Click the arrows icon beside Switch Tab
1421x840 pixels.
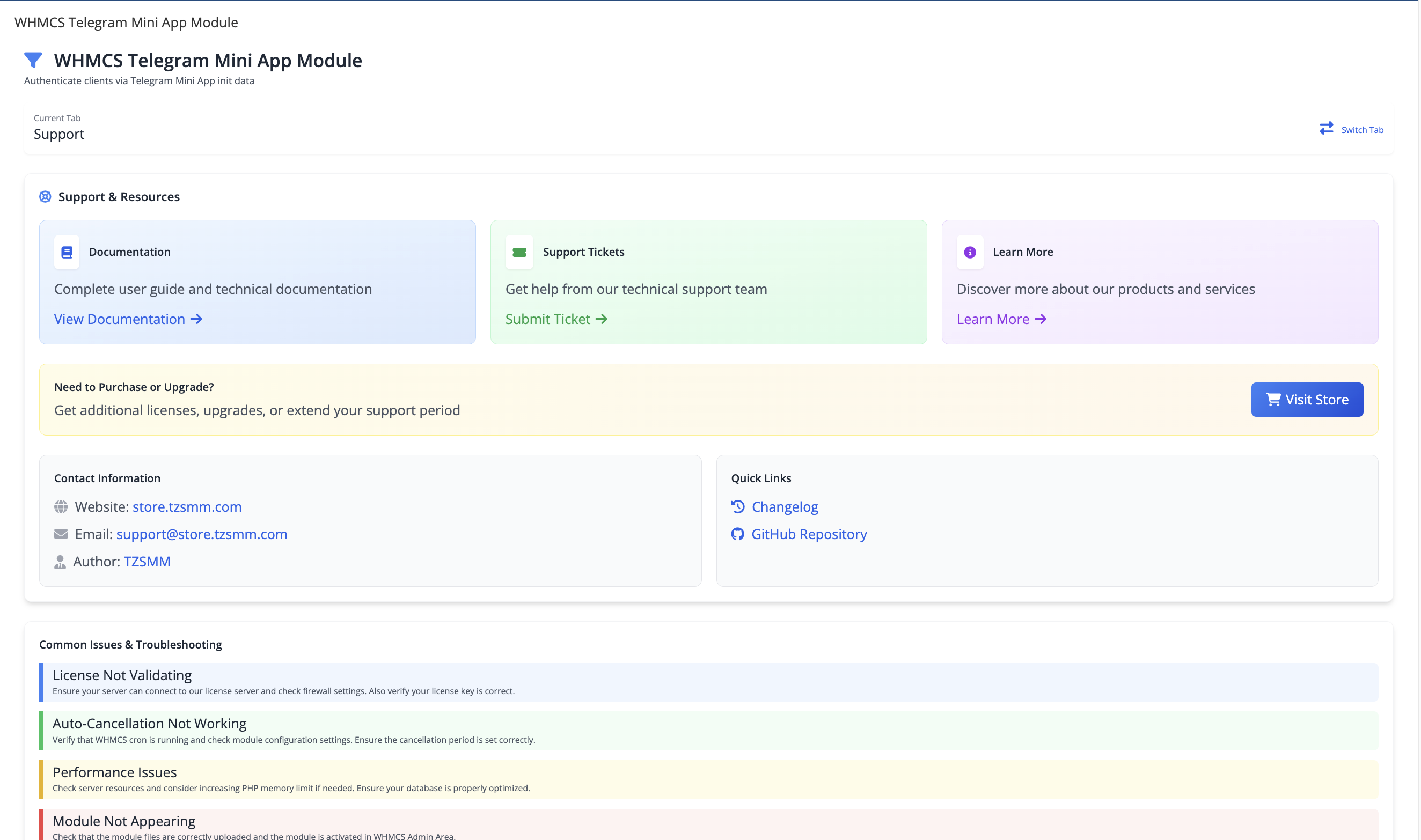[1327, 129]
